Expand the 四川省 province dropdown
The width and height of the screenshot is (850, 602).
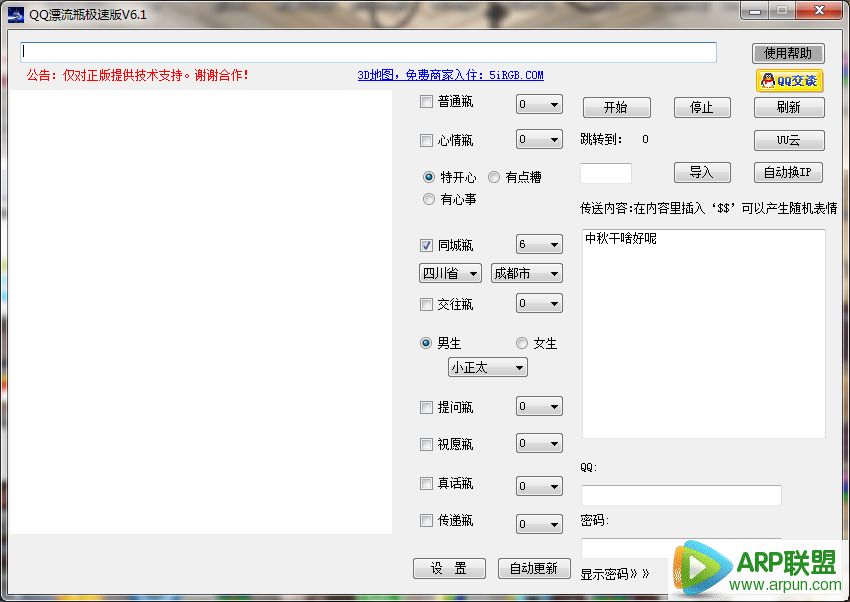[450, 274]
